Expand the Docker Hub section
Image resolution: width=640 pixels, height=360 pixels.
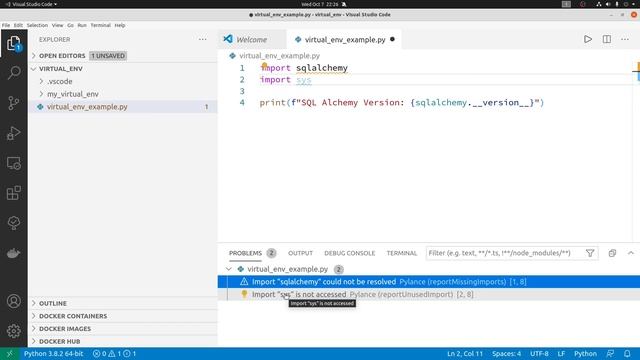[34, 341]
